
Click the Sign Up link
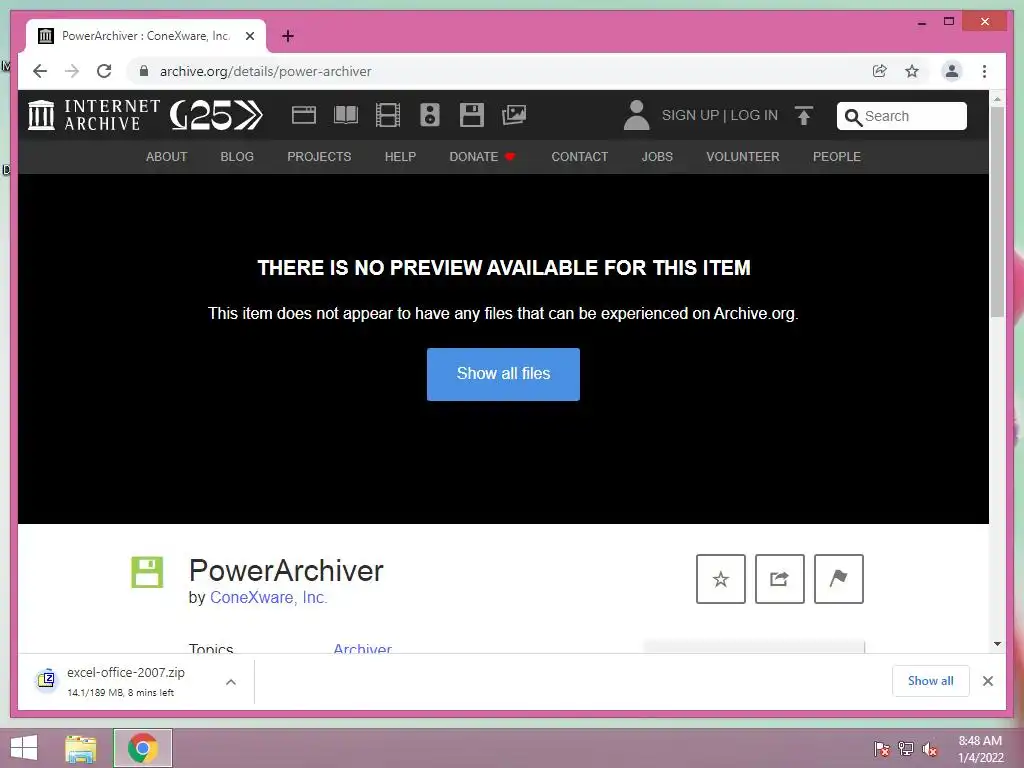(690, 115)
